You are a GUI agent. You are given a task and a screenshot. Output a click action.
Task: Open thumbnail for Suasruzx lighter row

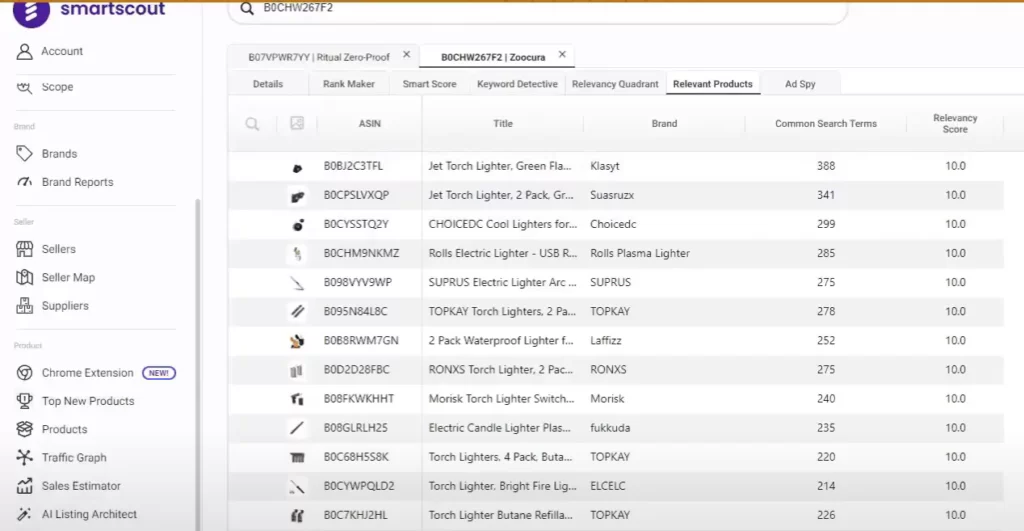(x=297, y=196)
